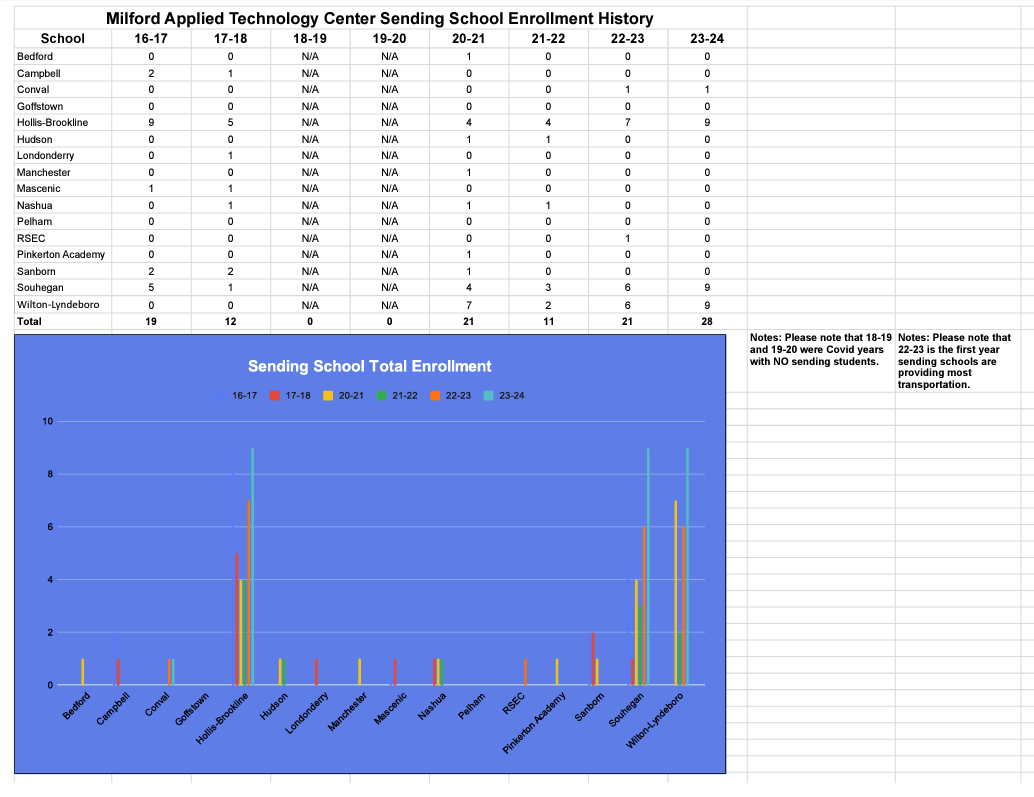Click the red 17-18 legend swatch
The image size is (1034, 797).
point(274,396)
